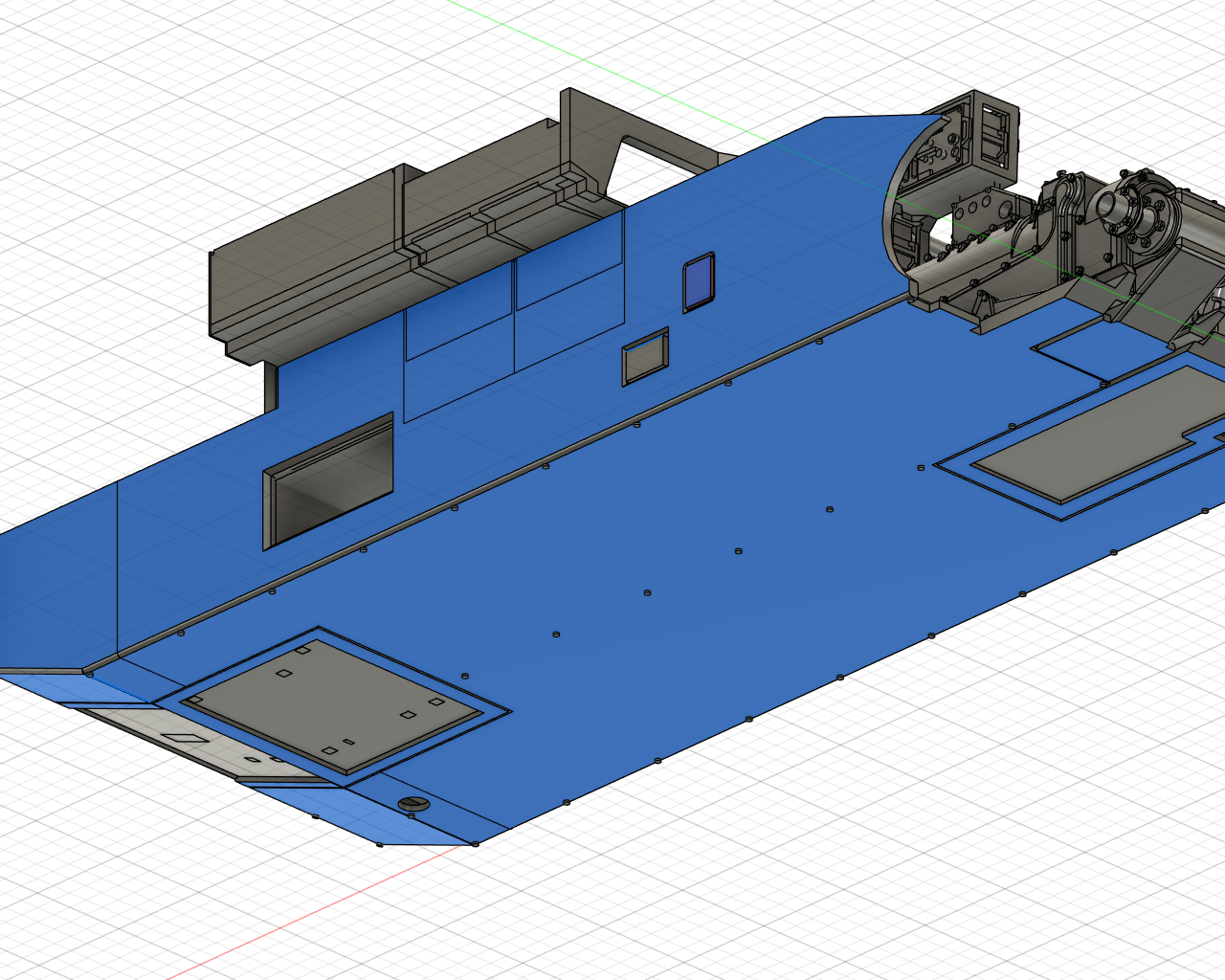Select the large rectangular opening in side wall

[x=328, y=479]
